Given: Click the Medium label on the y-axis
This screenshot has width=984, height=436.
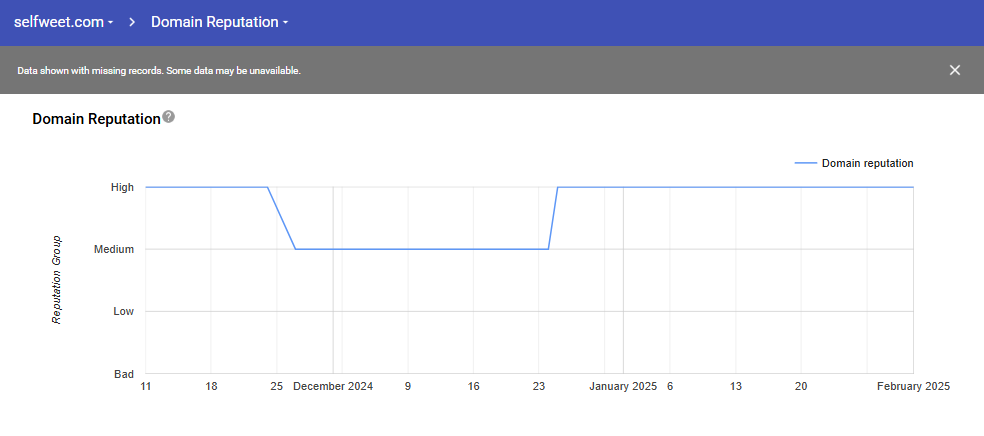Looking at the screenshot, I should [x=114, y=249].
